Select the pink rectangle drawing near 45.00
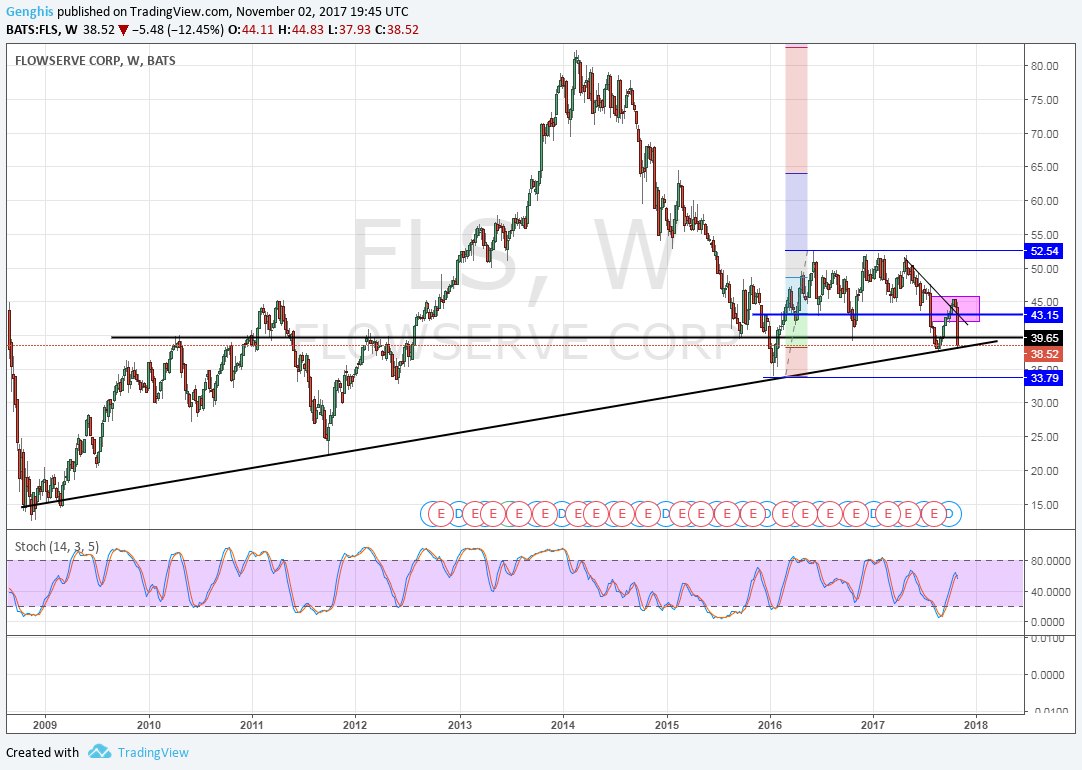Screen dimensions: 1082x770 pos(955,308)
